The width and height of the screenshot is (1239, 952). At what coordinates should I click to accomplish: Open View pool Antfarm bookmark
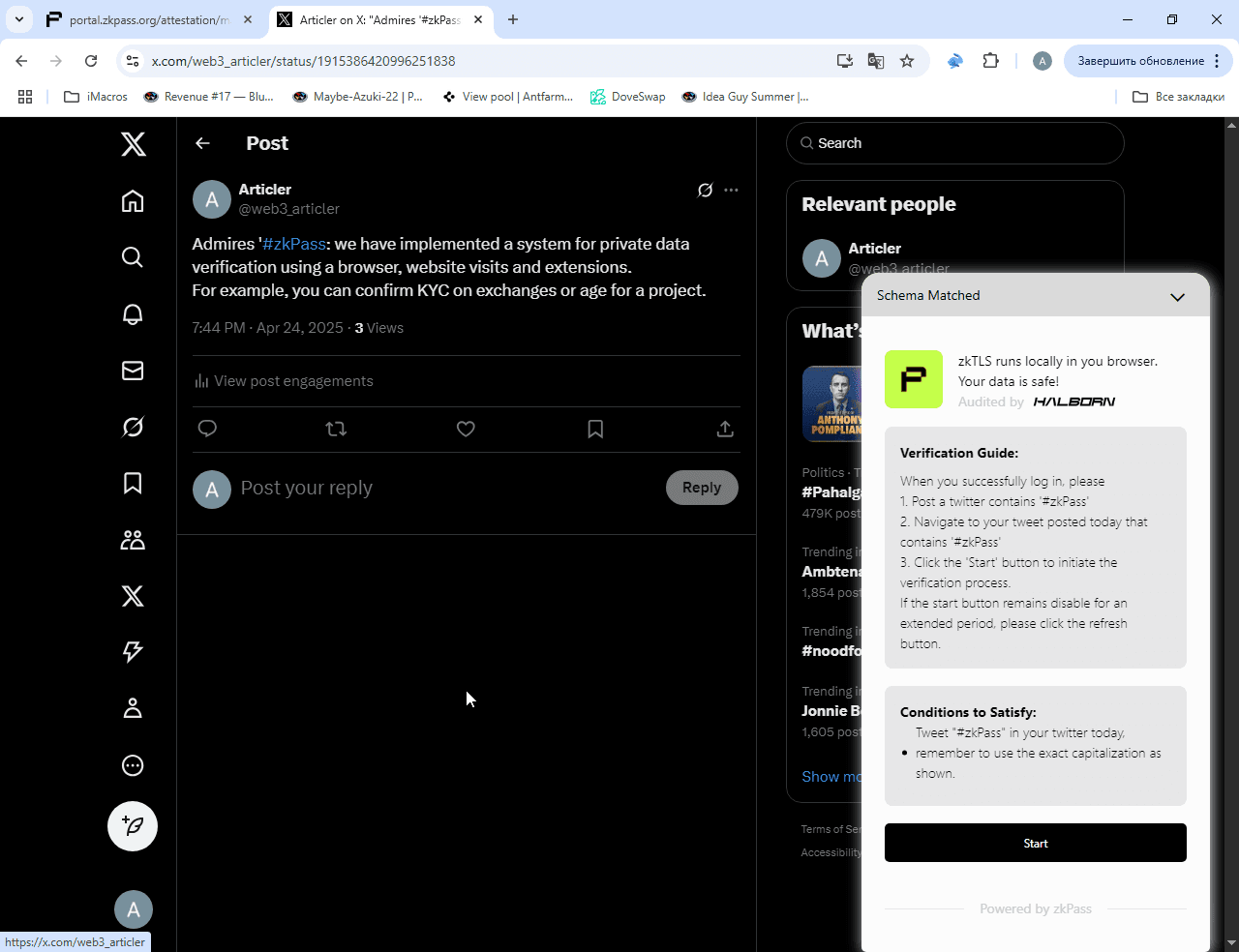507,97
